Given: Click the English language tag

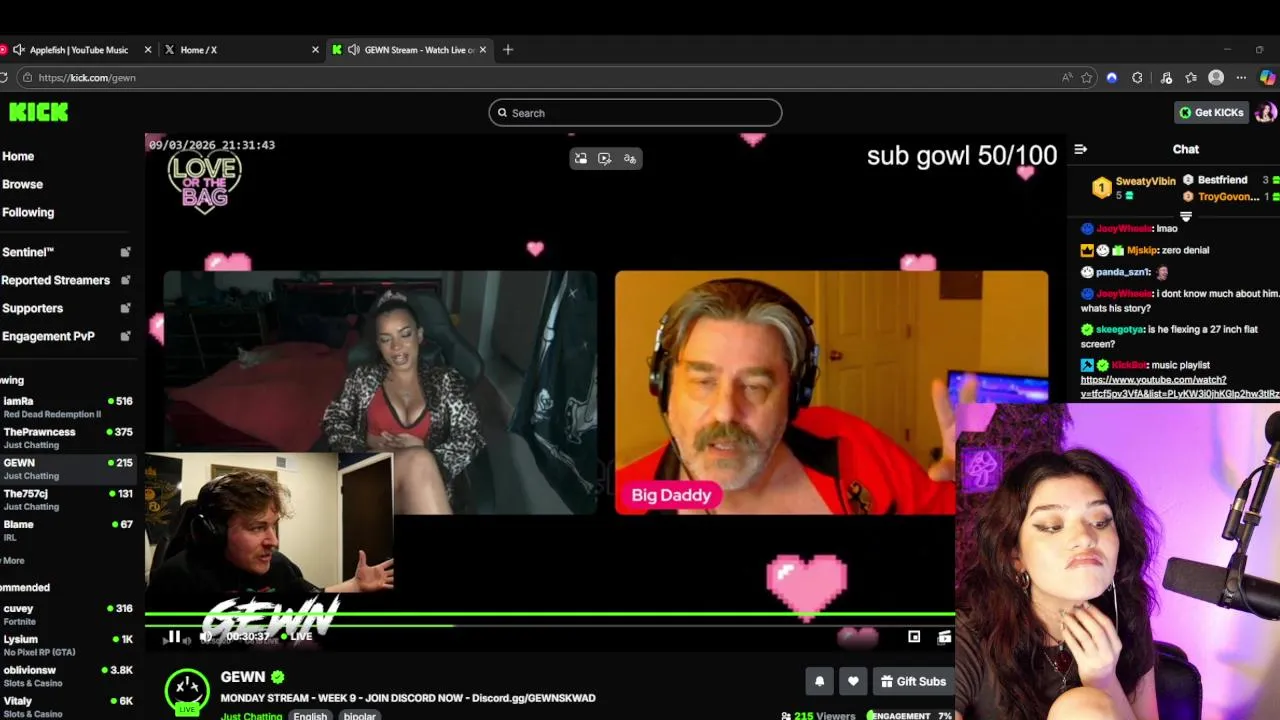Looking at the screenshot, I should pos(310,715).
